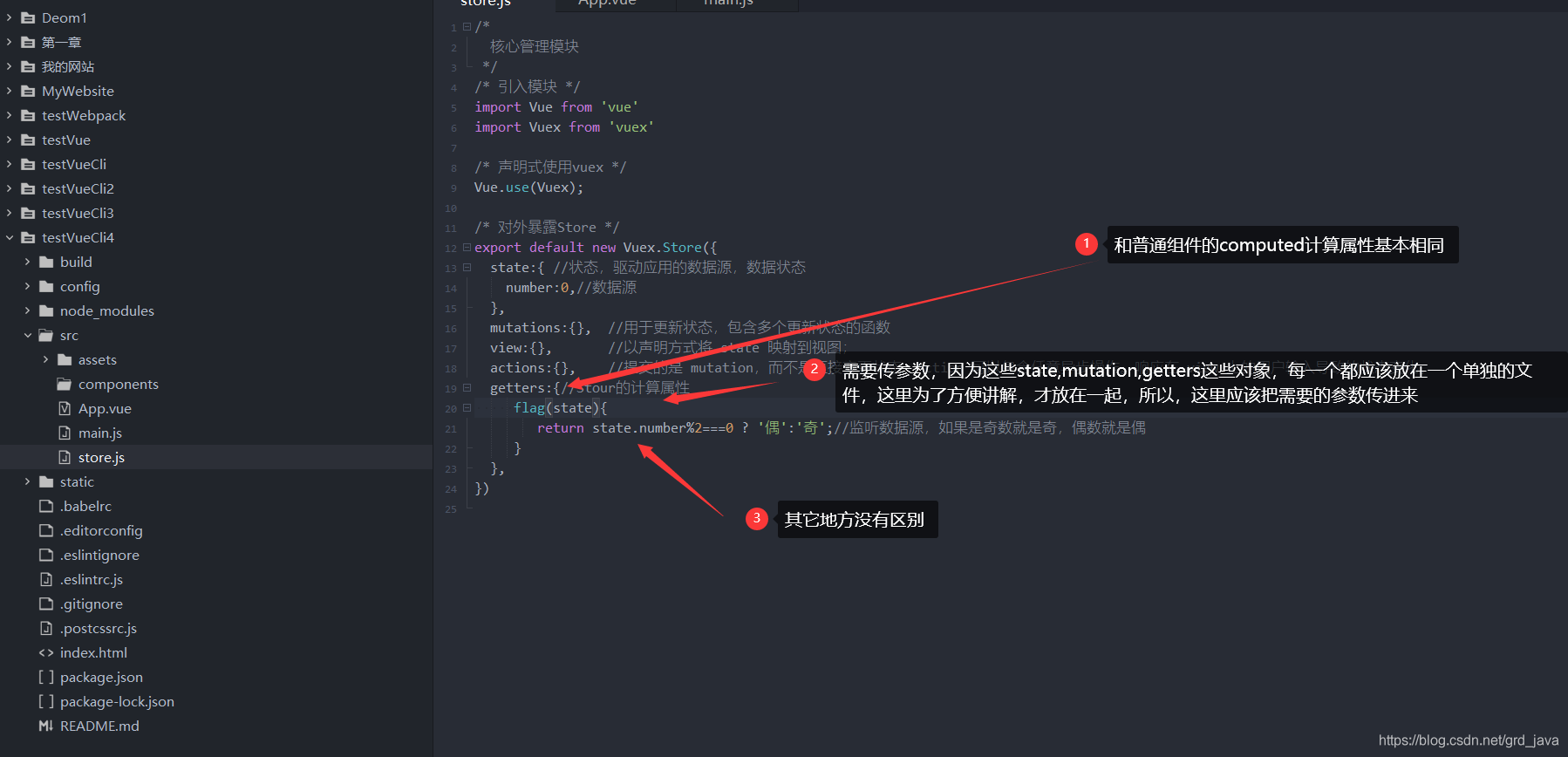The width and height of the screenshot is (1568, 757).
Task: Select the testVueCli3 project label
Action: (78, 213)
